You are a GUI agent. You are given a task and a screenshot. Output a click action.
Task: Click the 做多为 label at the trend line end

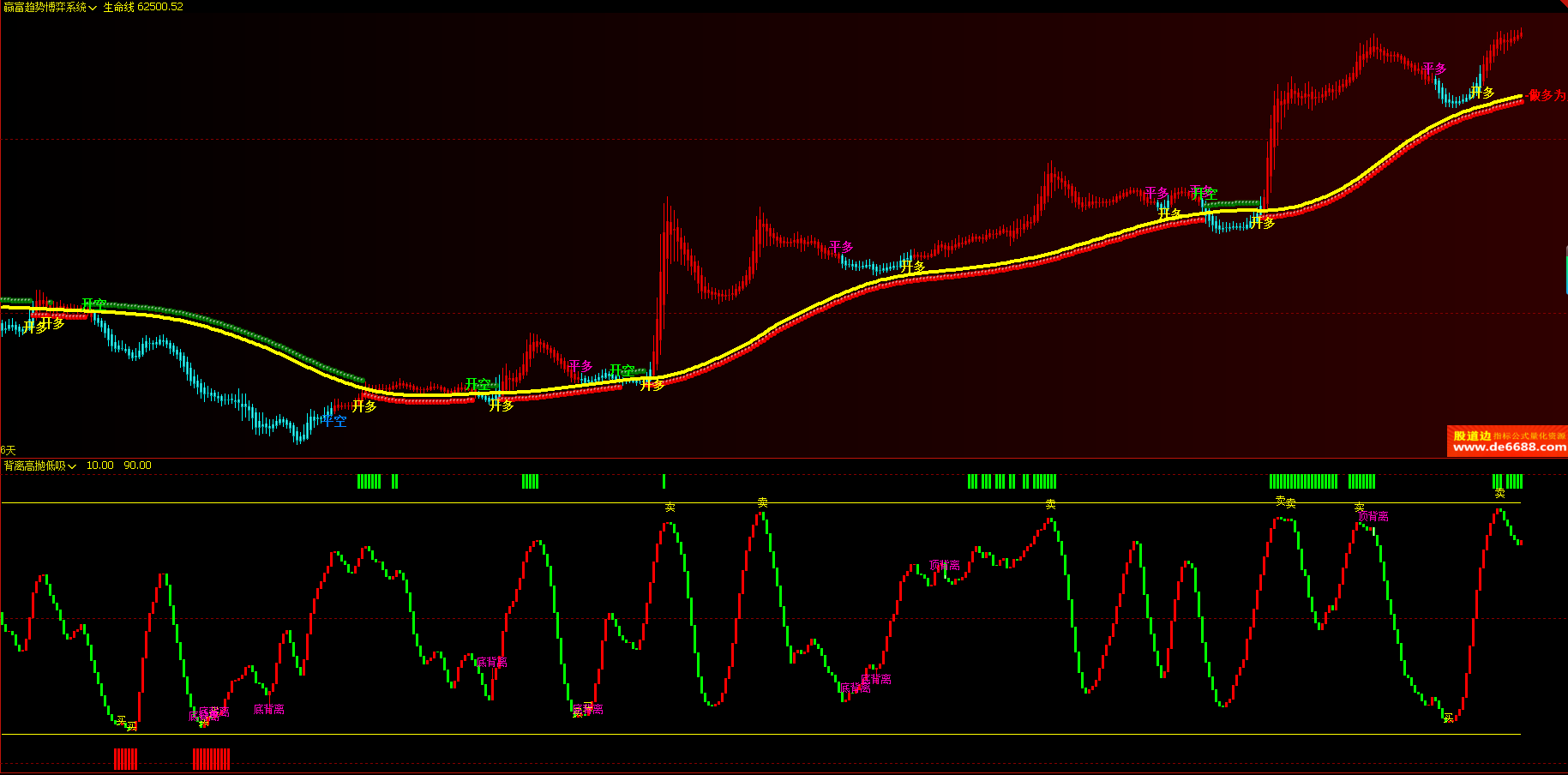[1547, 95]
